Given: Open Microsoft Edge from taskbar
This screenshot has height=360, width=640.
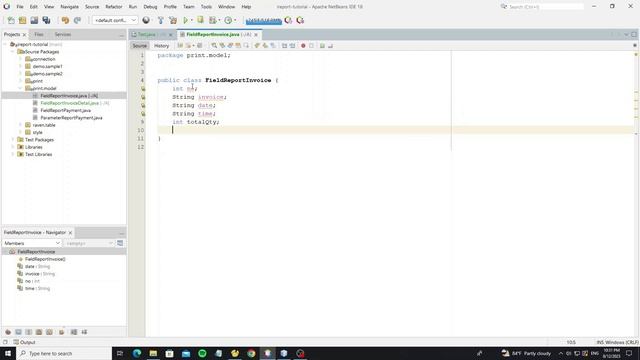Looking at the screenshot, I should (137, 353).
